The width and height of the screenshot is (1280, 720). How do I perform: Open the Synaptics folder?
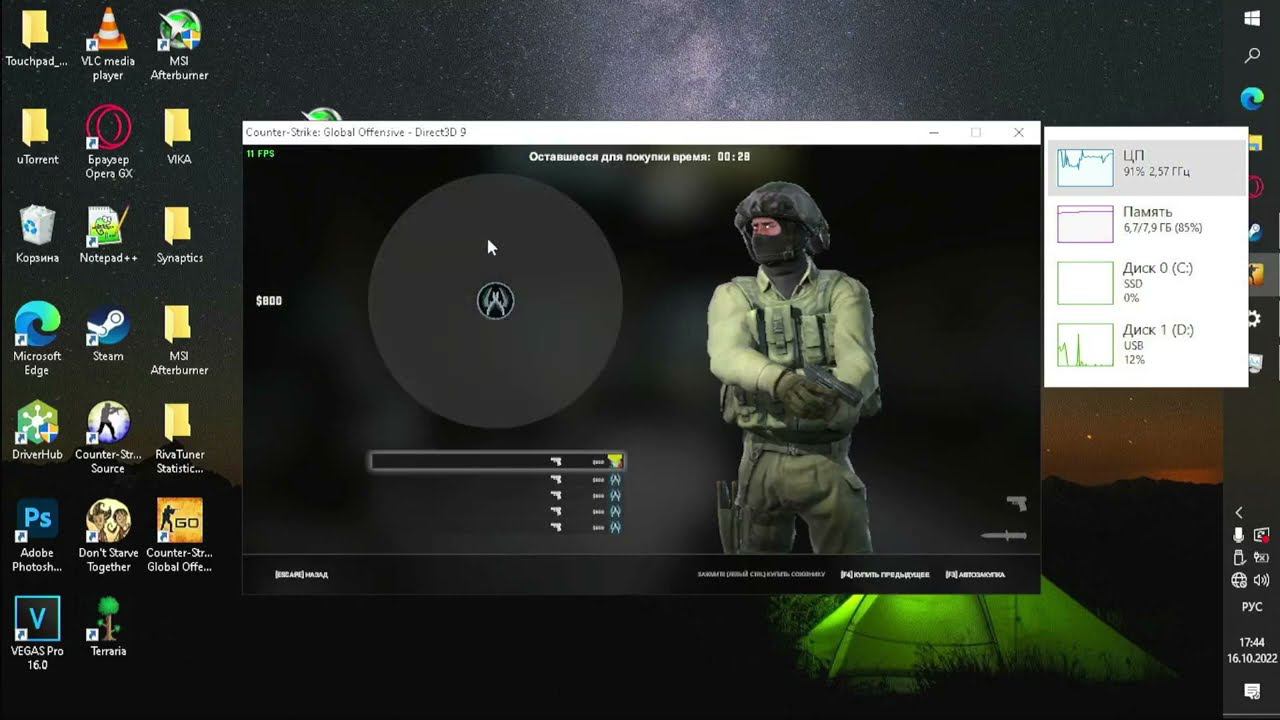[179, 234]
